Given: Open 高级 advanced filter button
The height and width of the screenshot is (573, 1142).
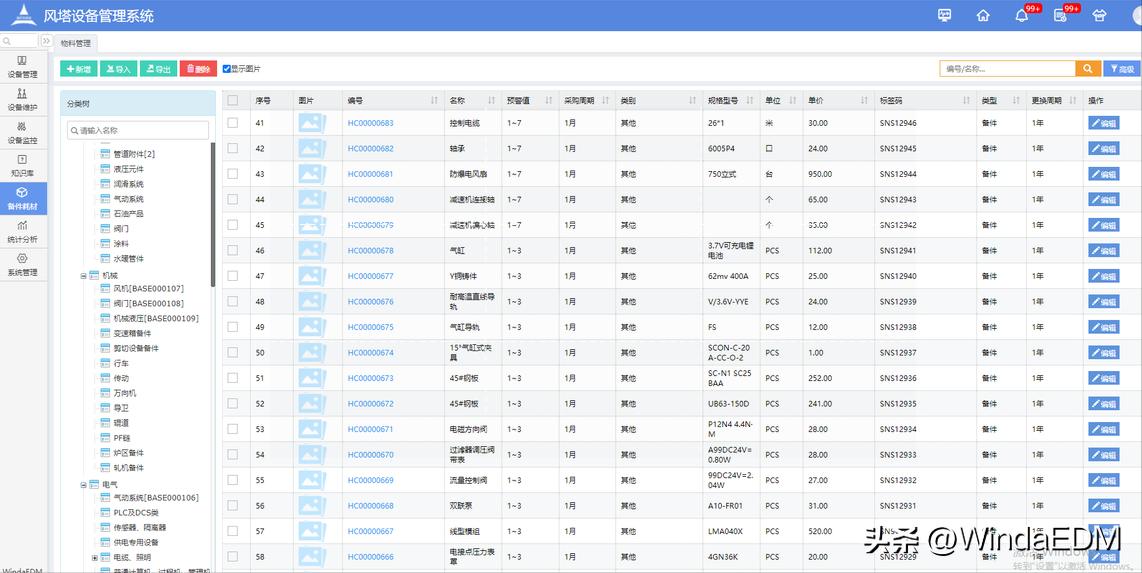Looking at the screenshot, I should coord(1122,68).
